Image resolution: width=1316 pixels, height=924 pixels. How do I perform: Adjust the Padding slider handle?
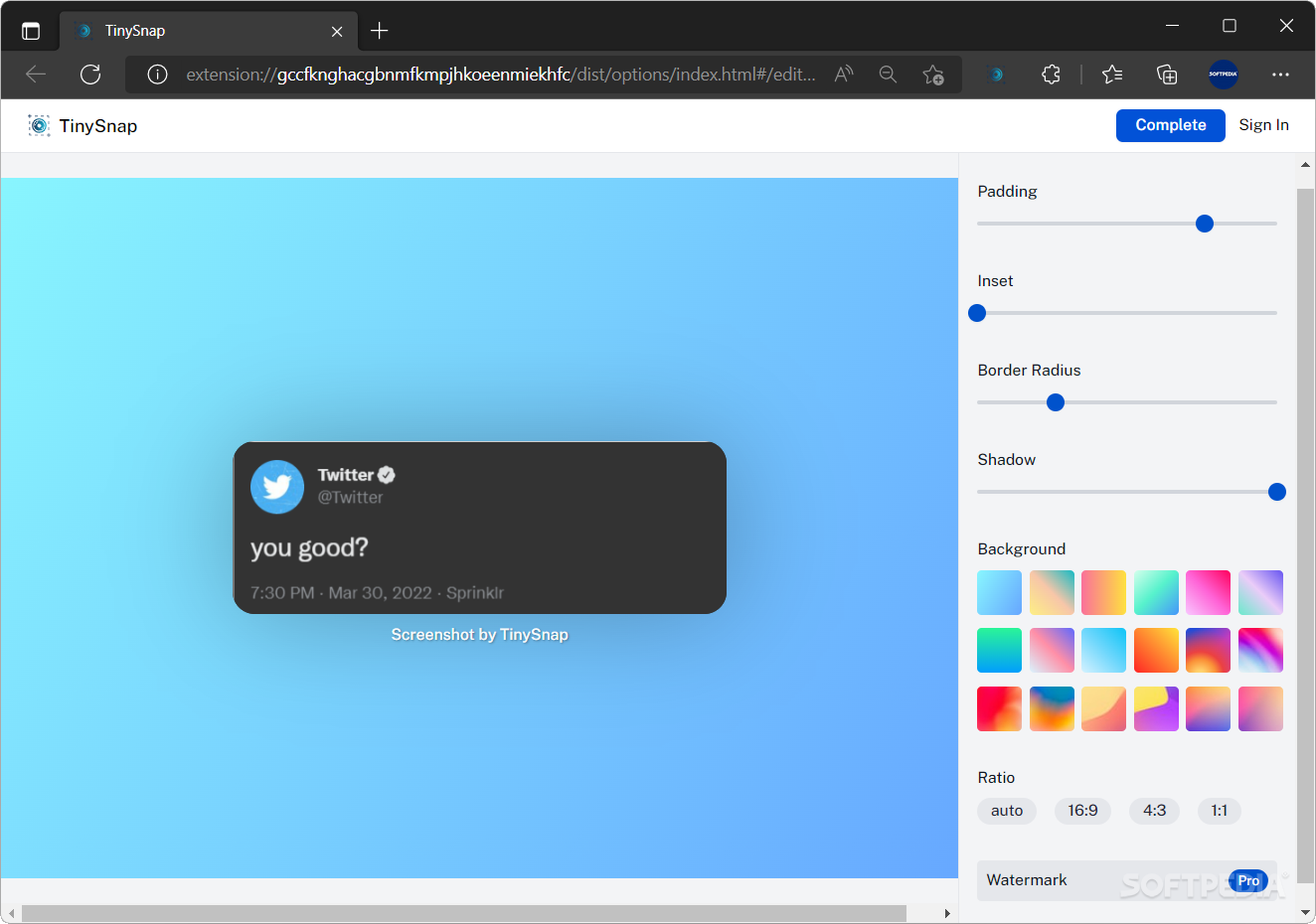tap(1205, 224)
